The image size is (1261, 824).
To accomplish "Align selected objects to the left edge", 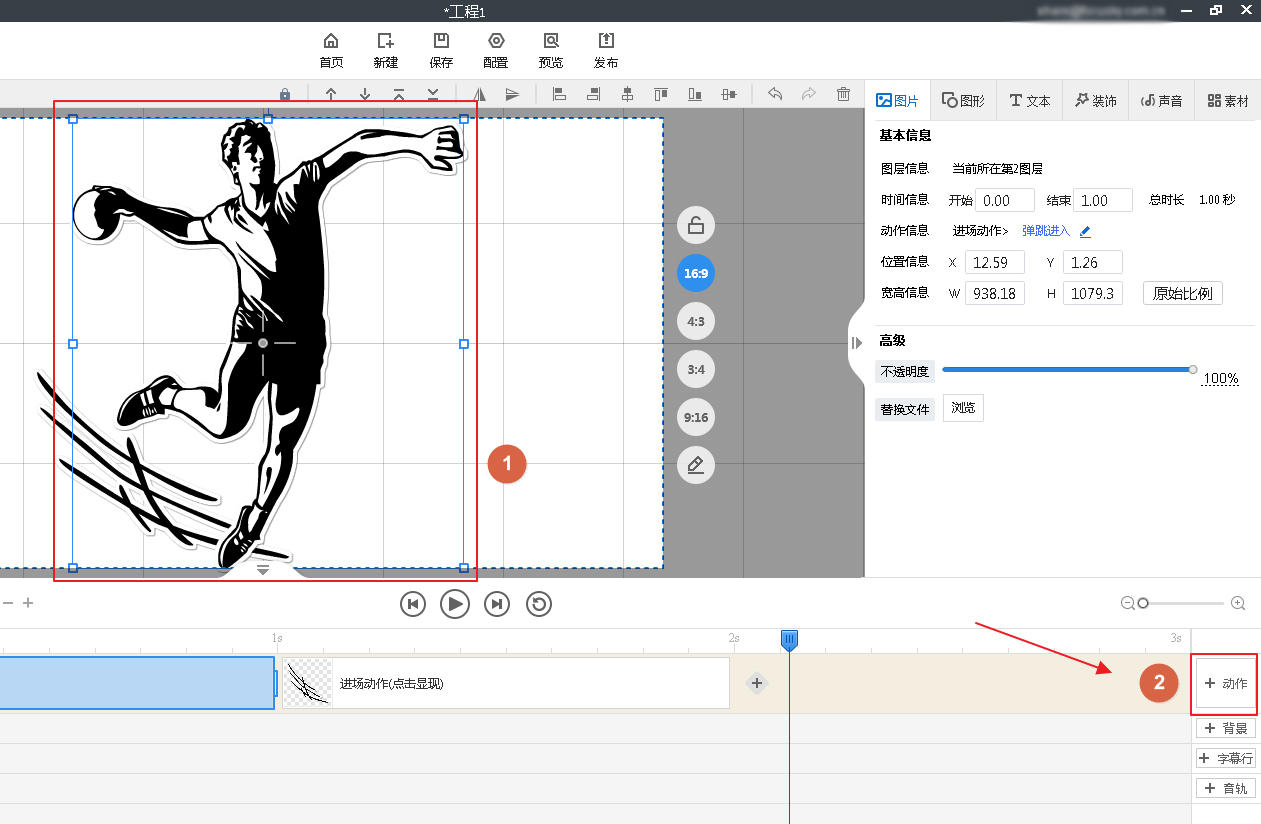I will click(x=559, y=94).
